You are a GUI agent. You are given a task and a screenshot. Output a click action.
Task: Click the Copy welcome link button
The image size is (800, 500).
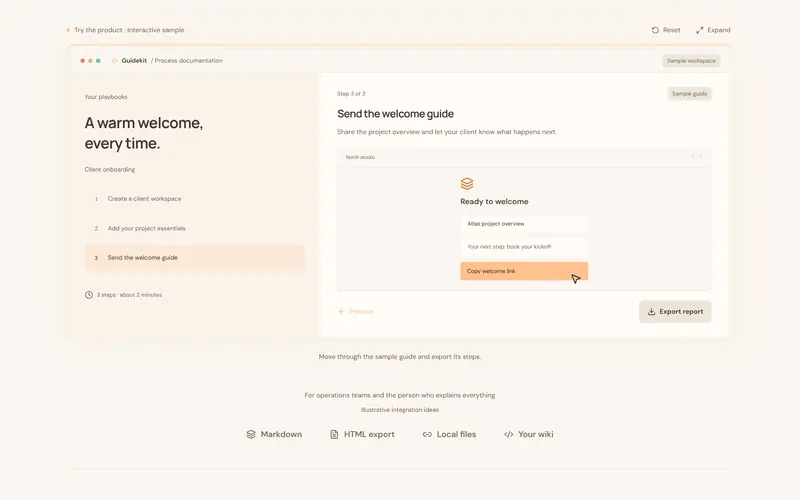(x=524, y=271)
